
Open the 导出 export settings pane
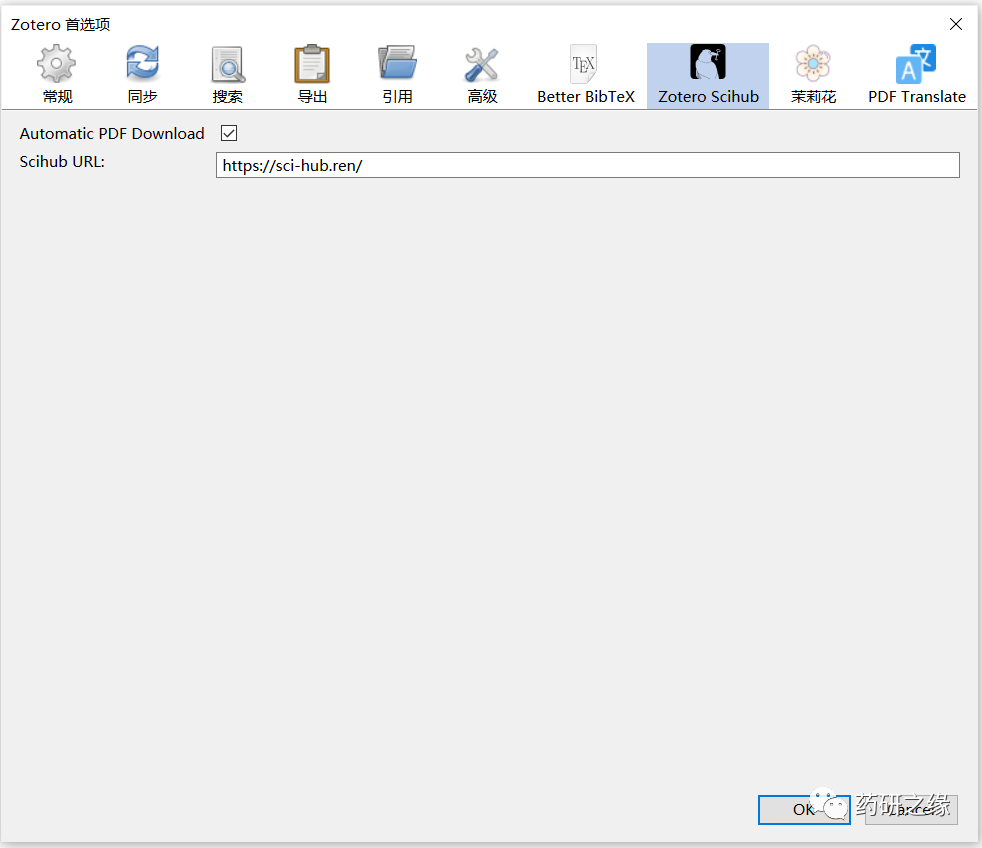tap(312, 75)
